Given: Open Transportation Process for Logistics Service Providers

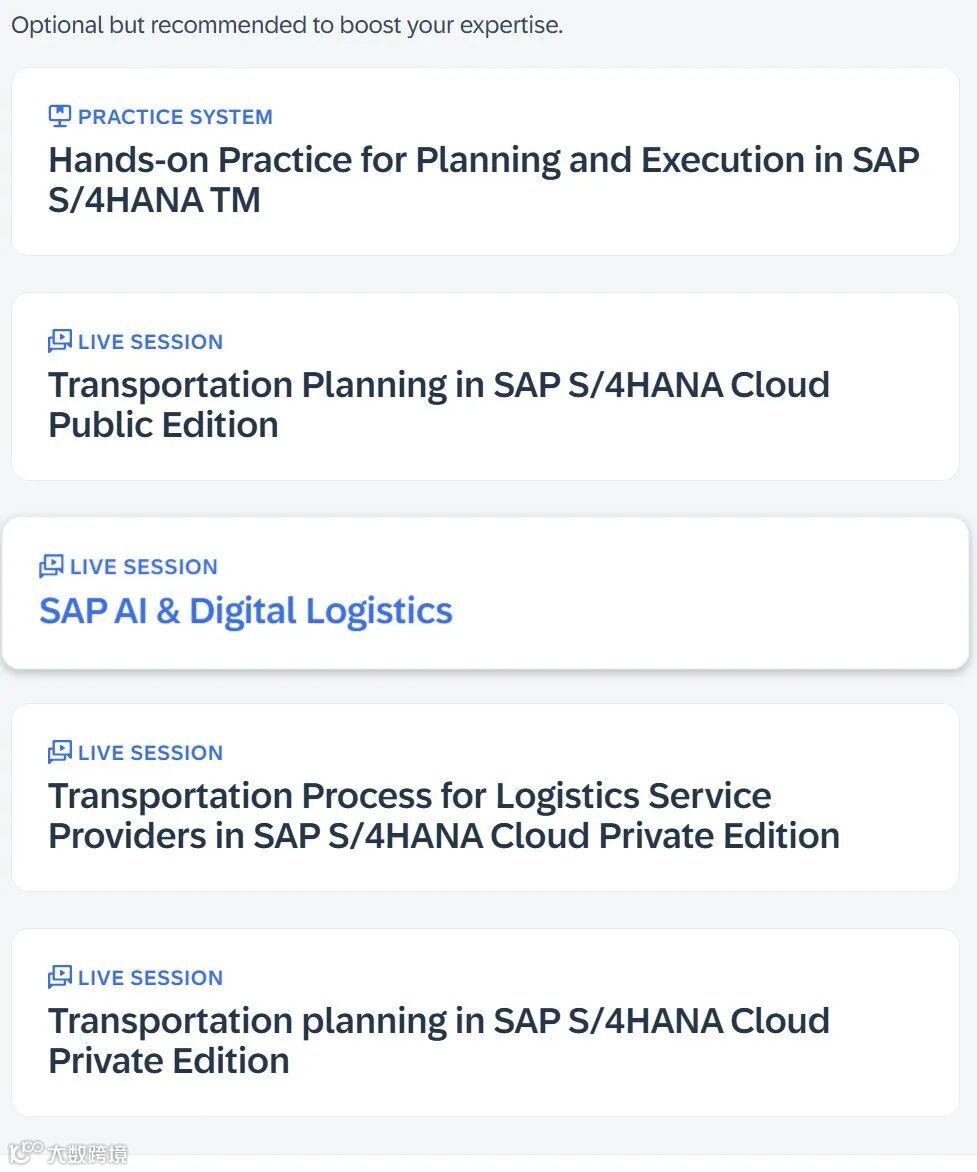Looking at the screenshot, I should point(443,816).
